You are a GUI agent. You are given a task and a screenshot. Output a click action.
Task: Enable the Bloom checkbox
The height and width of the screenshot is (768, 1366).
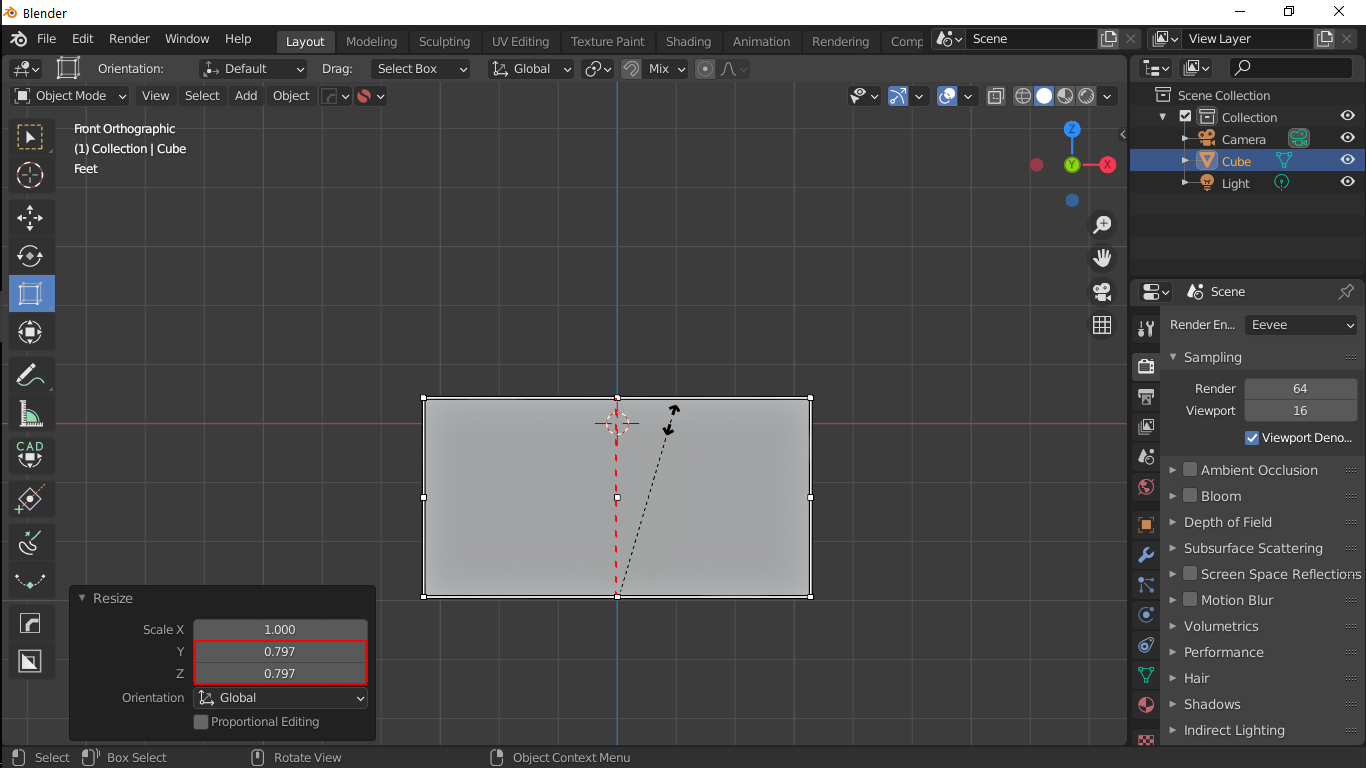1190,496
